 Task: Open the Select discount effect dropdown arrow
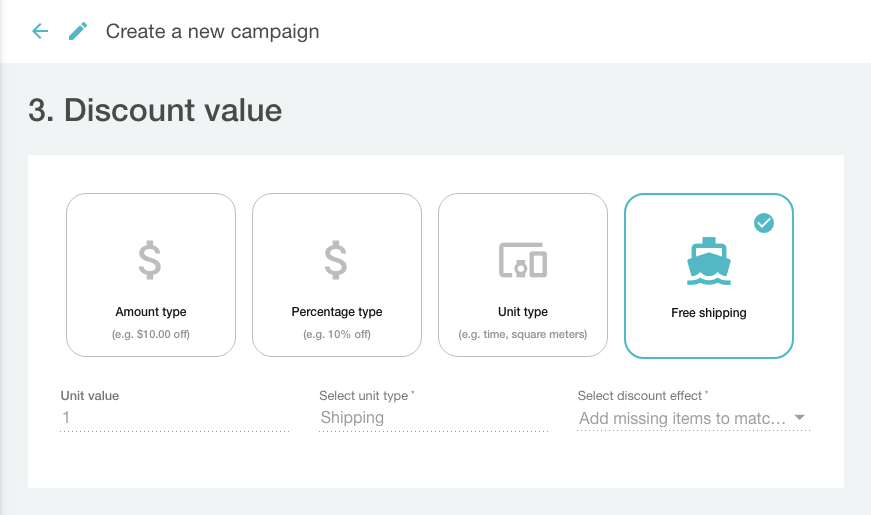coord(800,418)
